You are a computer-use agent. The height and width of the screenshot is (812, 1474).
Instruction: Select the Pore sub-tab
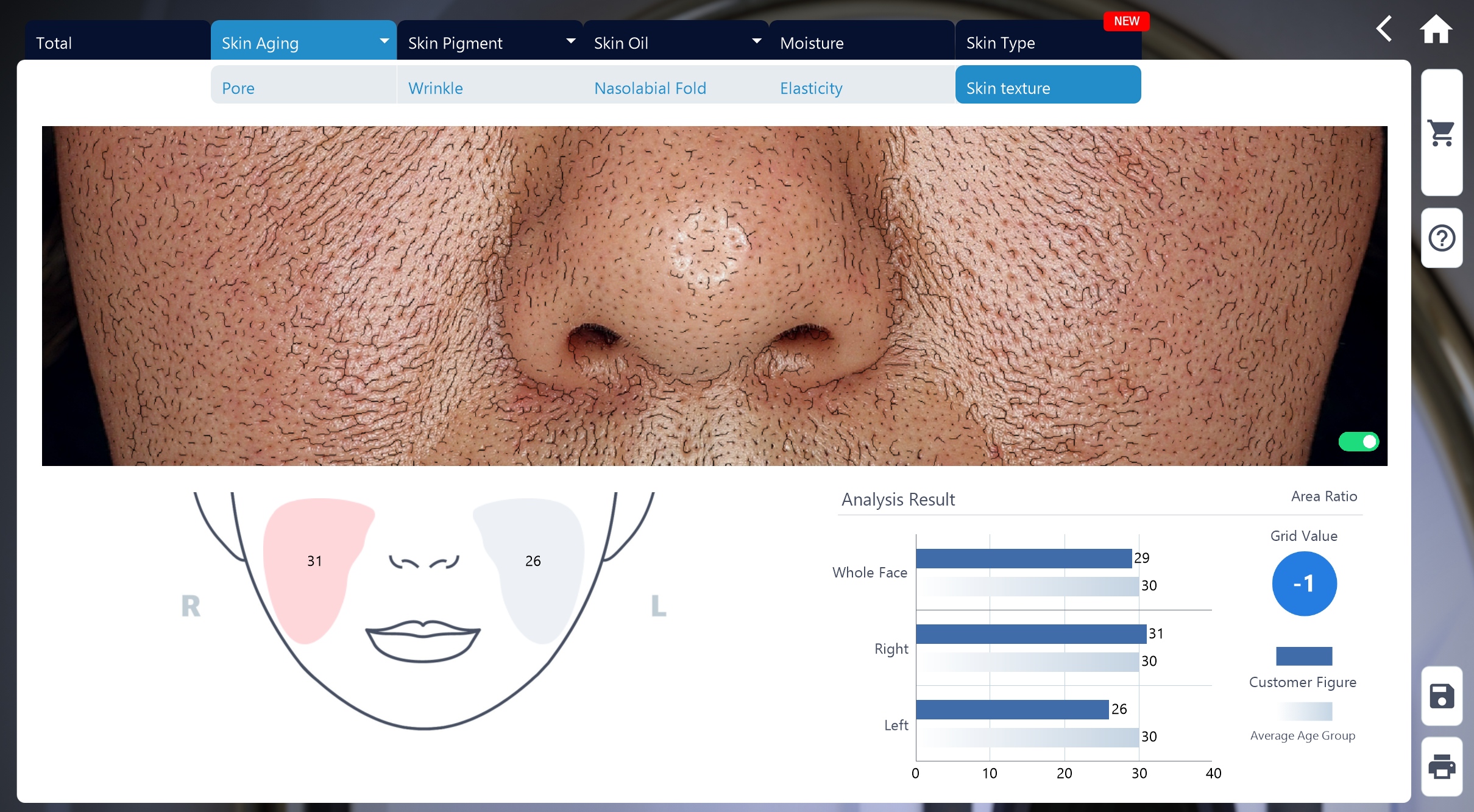click(303, 85)
